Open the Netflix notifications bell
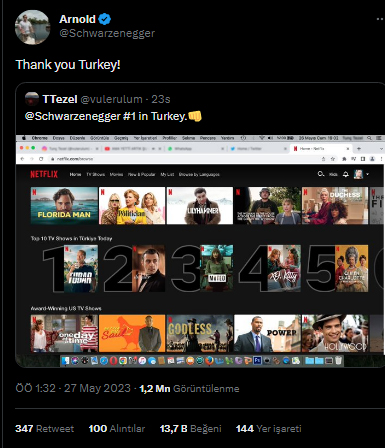385x448 pixels. pos(346,174)
